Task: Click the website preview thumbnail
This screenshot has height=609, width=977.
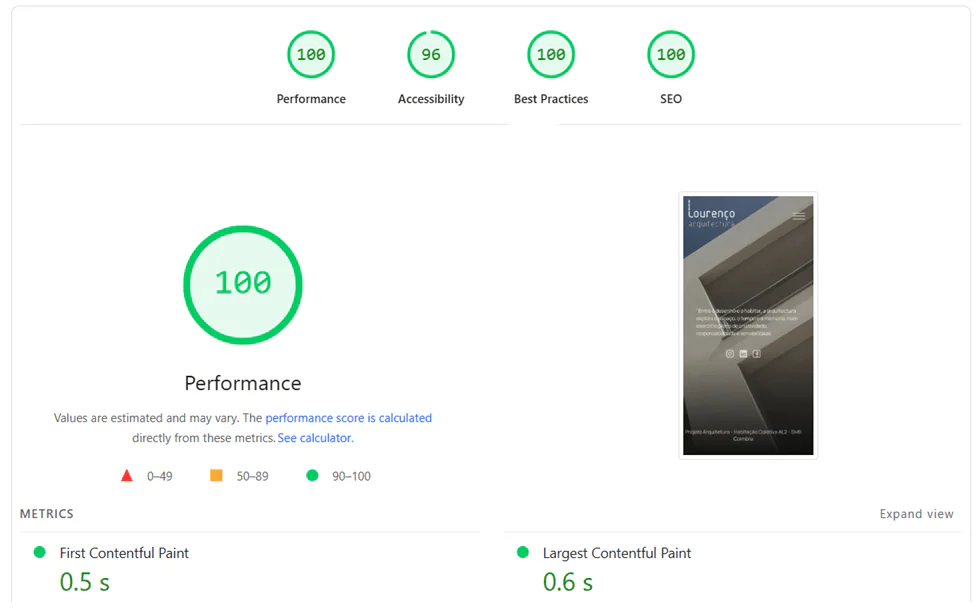Action: point(748,325)
